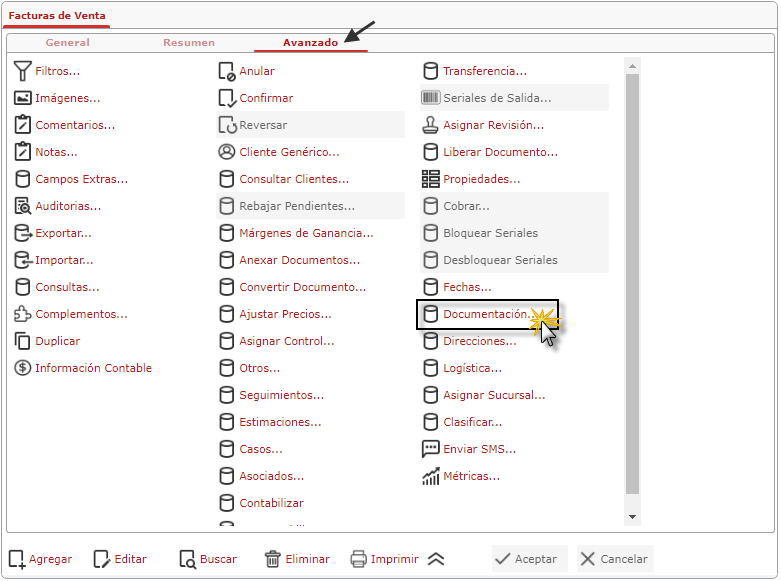Click the vertical scrollbar thumb
Image resolution: width=781 pixels, height=581 pixels.
(632, 284)
